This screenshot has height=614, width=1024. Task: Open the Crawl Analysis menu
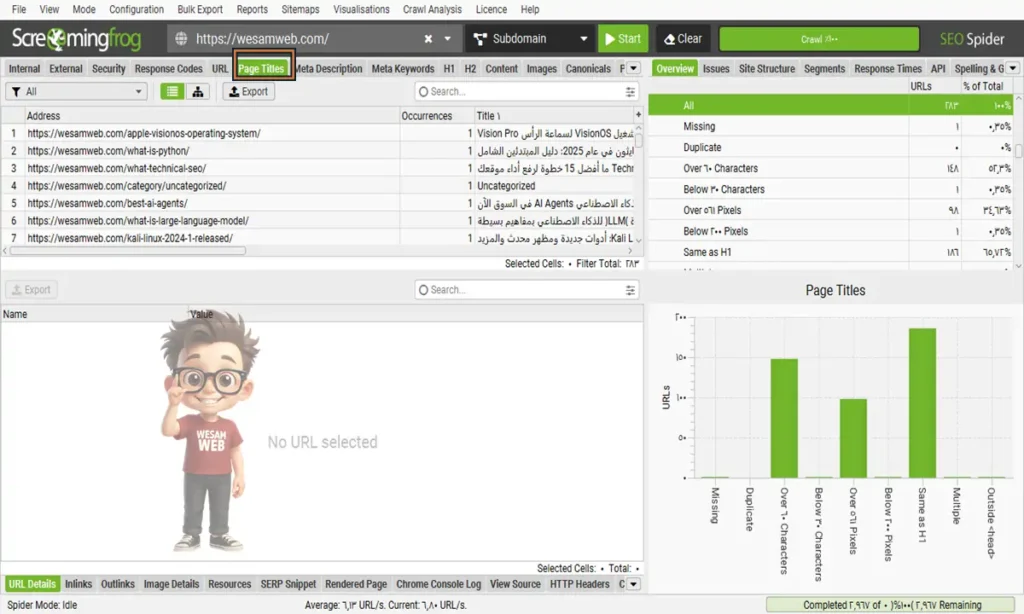pyautogui.click(x=433, y=9)
